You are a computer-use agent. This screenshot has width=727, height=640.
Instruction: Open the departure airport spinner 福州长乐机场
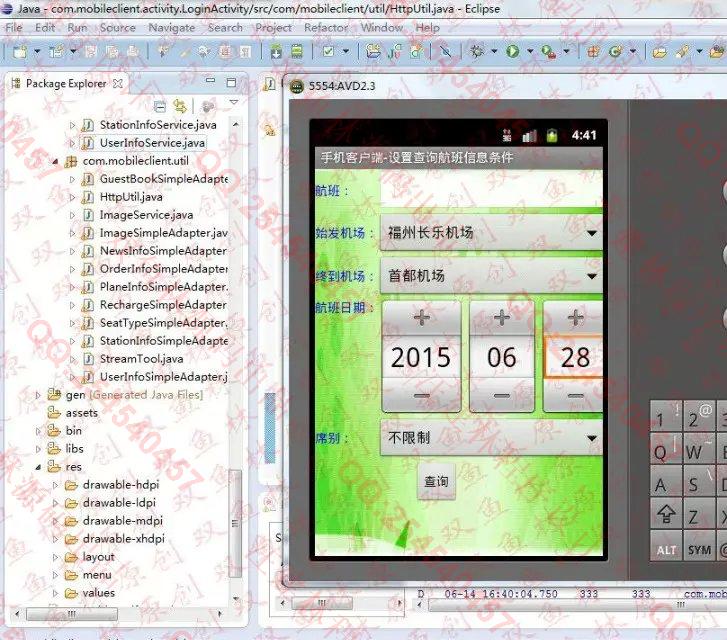491,232
